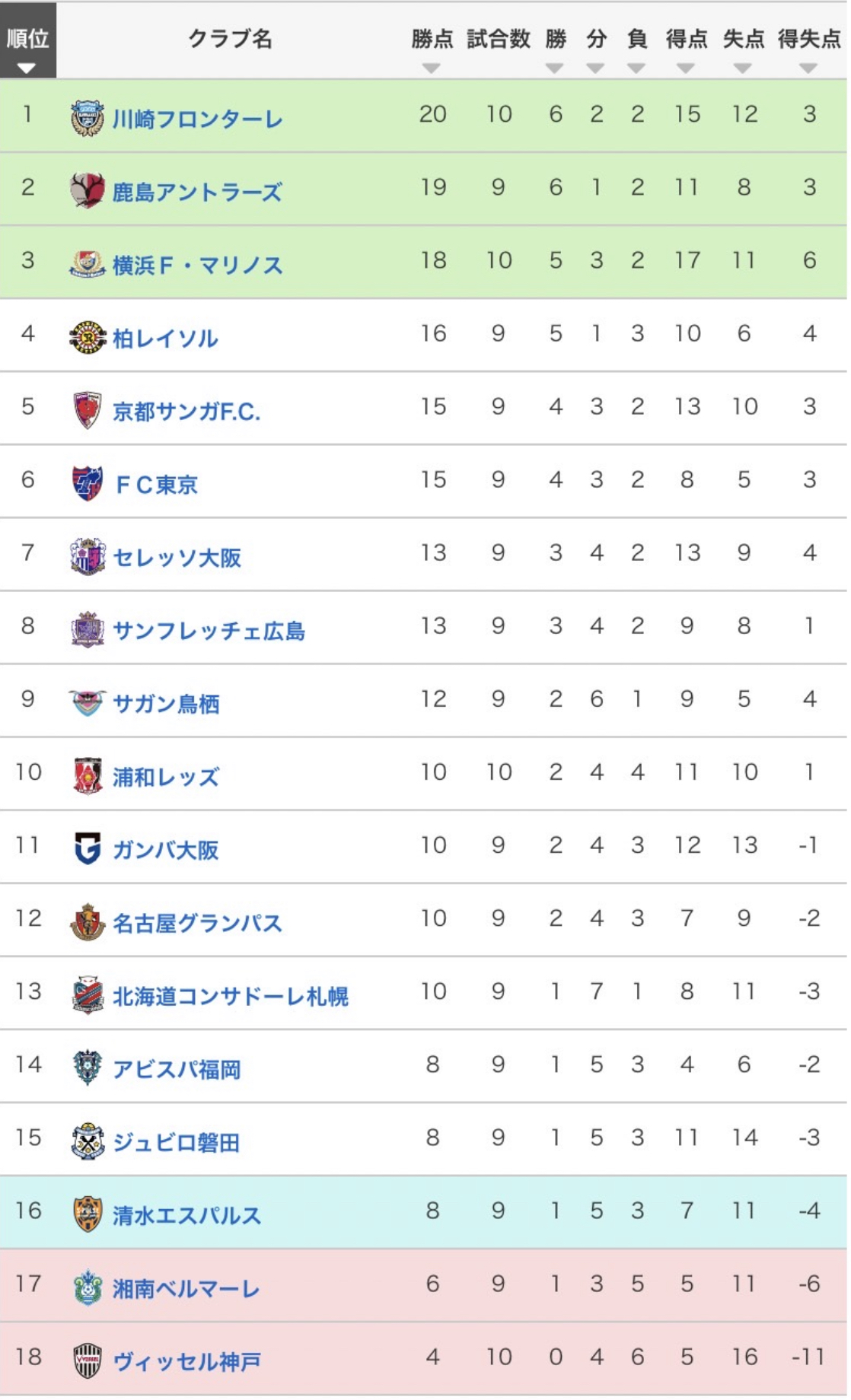Click the Sagan Tosu crest icon
This screenshot has width=851, height=1400.
(87, 702)
